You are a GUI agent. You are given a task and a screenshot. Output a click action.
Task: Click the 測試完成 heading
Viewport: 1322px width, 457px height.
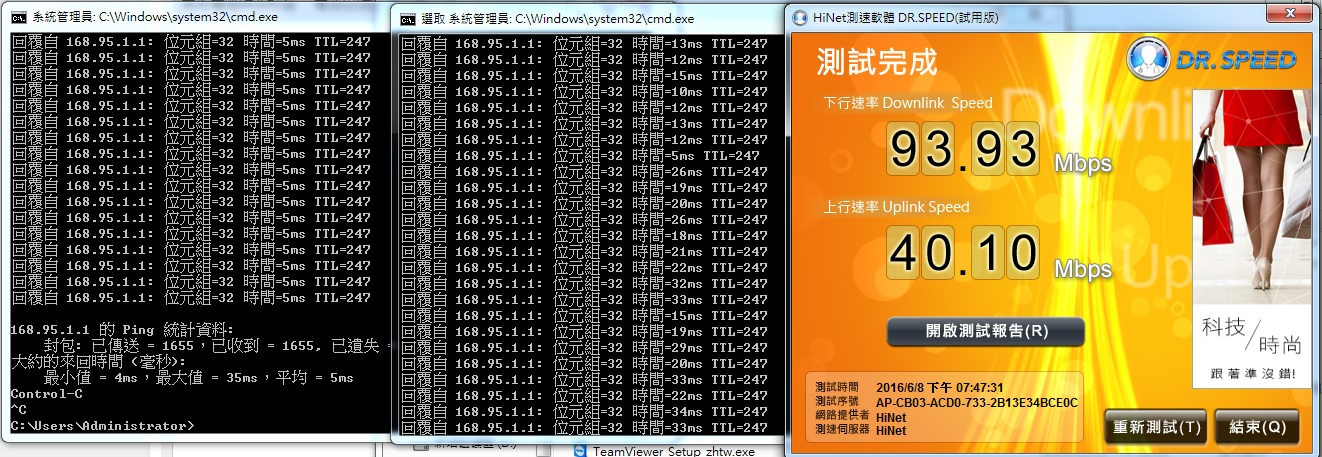(x=877, y=62)
